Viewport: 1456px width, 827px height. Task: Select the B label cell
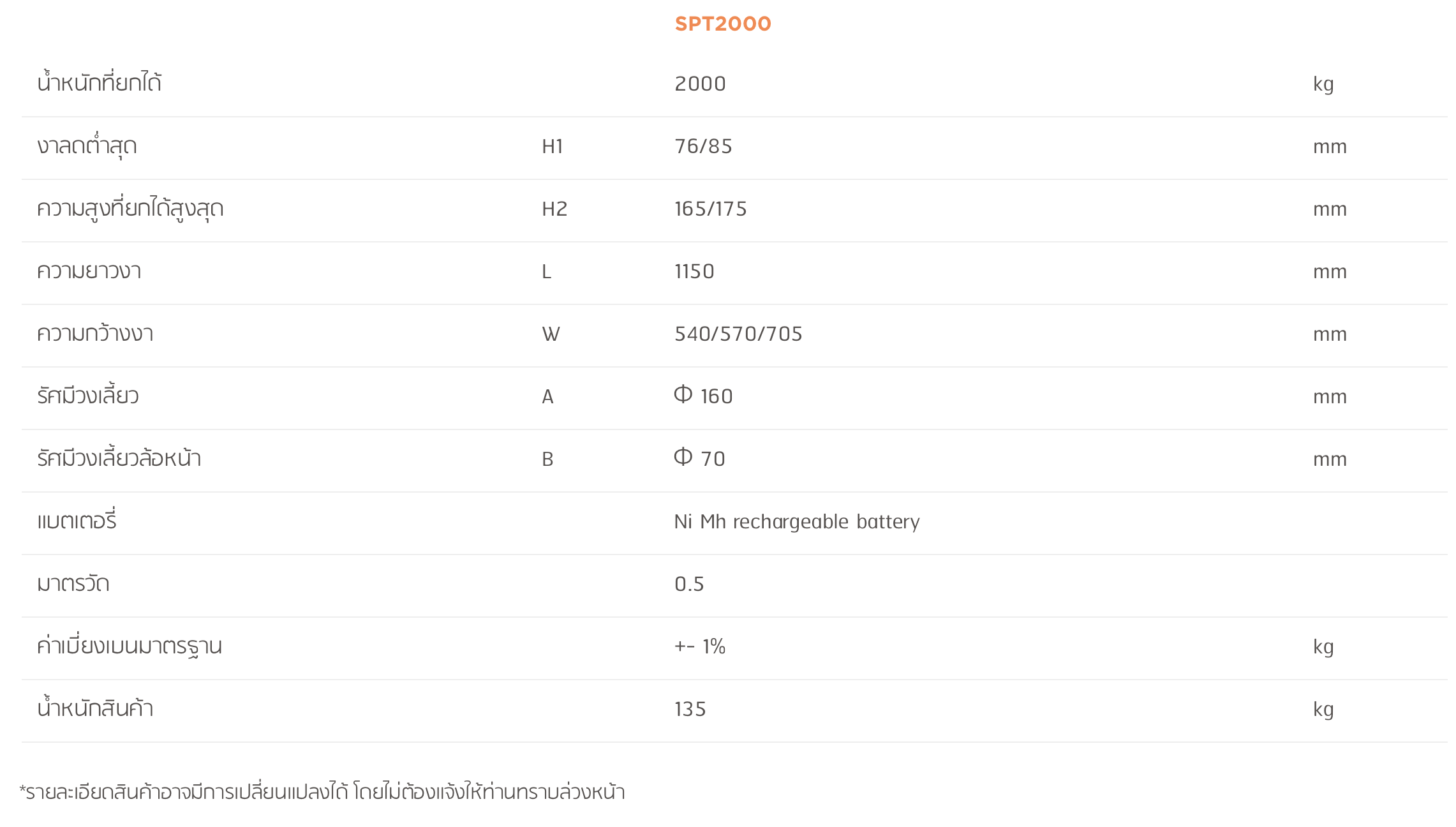547,459
